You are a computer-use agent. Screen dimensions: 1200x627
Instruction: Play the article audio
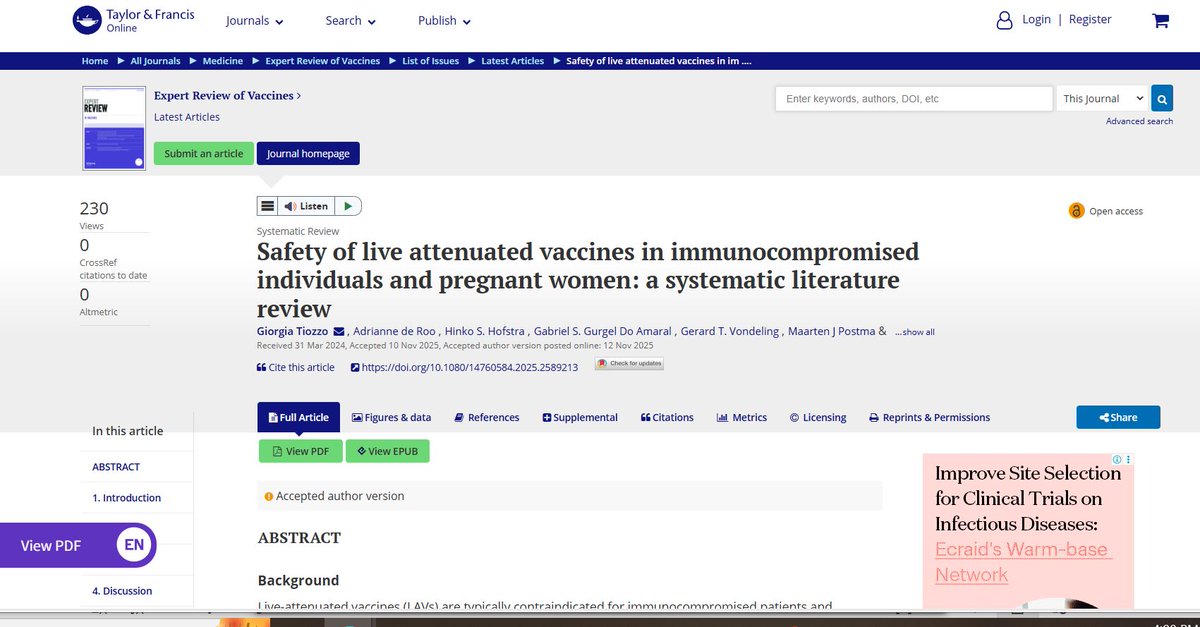click(347, 206)
